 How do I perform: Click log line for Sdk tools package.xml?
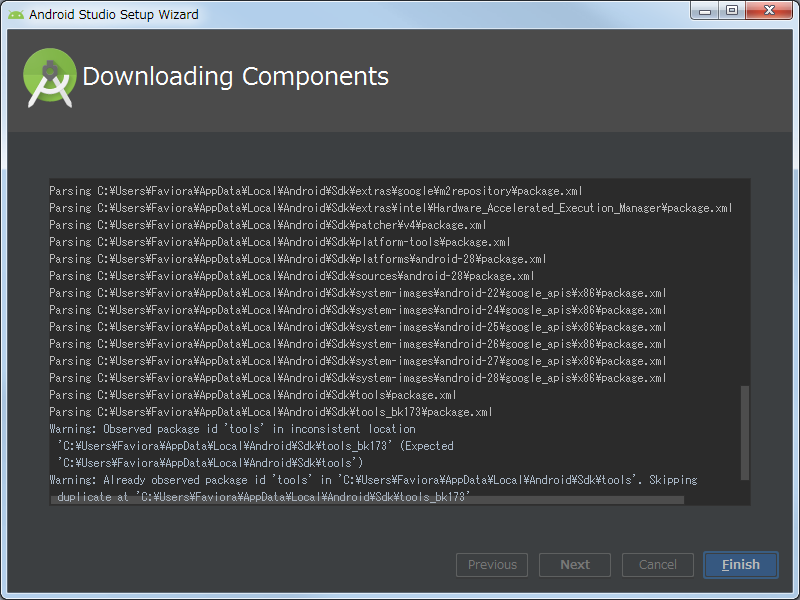coord(253,395)
